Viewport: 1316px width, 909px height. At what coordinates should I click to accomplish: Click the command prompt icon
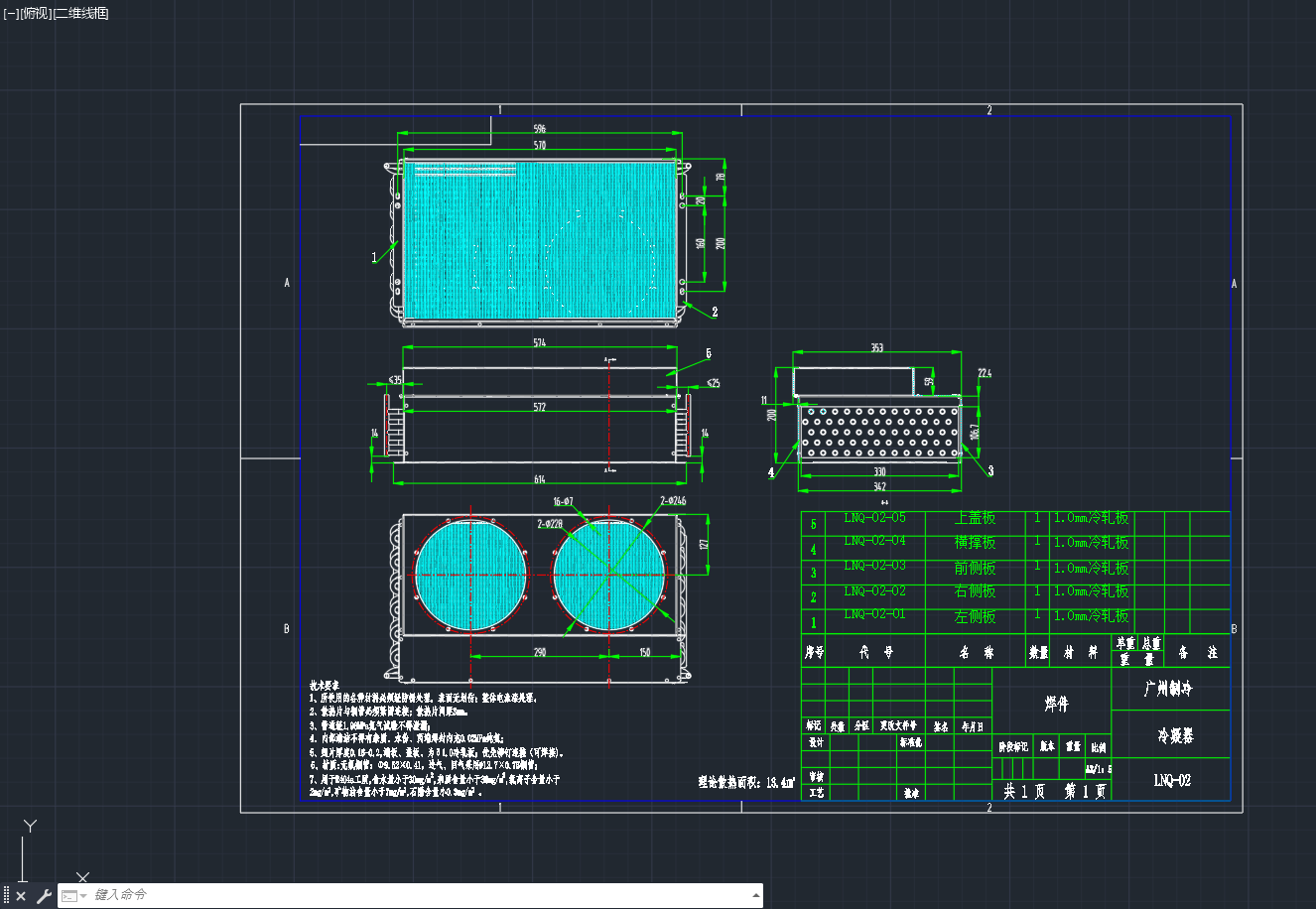[68, 896]
